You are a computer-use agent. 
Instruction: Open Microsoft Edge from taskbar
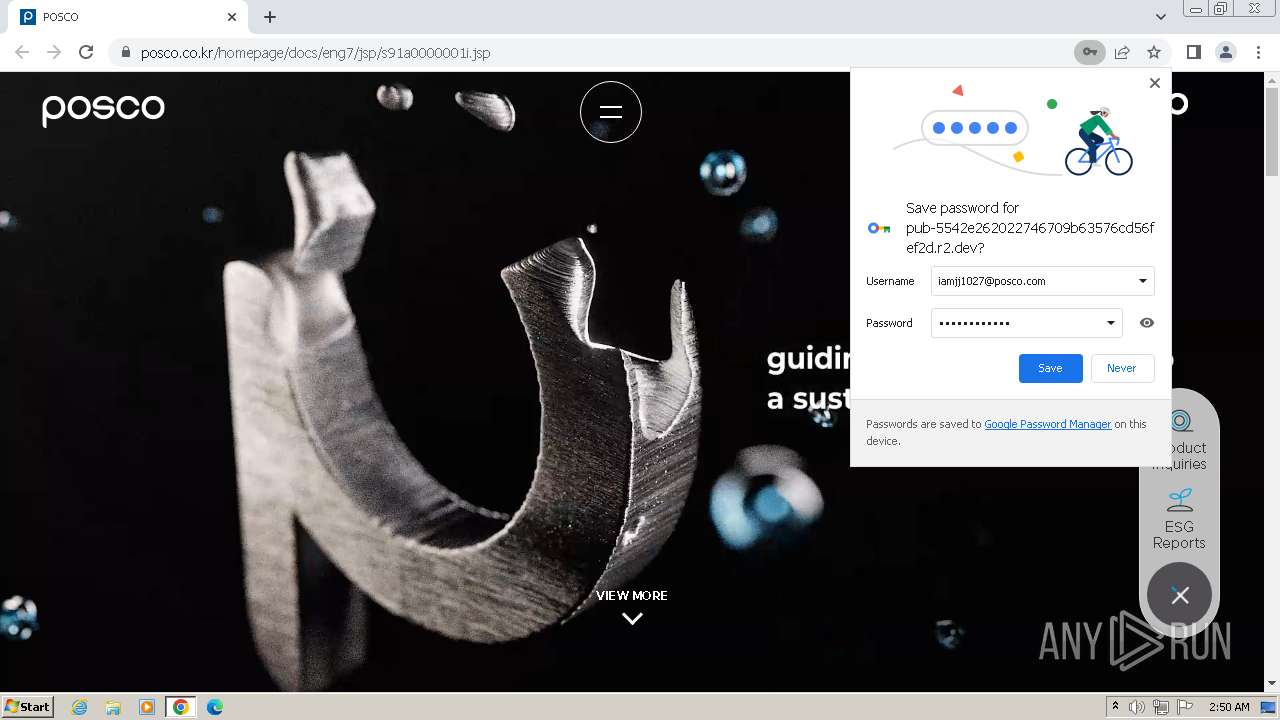click(215, 707)
